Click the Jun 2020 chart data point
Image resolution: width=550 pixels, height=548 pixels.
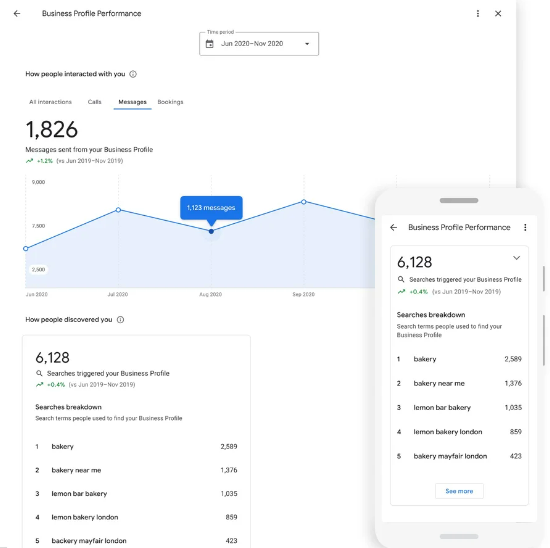tap(26, 249)
